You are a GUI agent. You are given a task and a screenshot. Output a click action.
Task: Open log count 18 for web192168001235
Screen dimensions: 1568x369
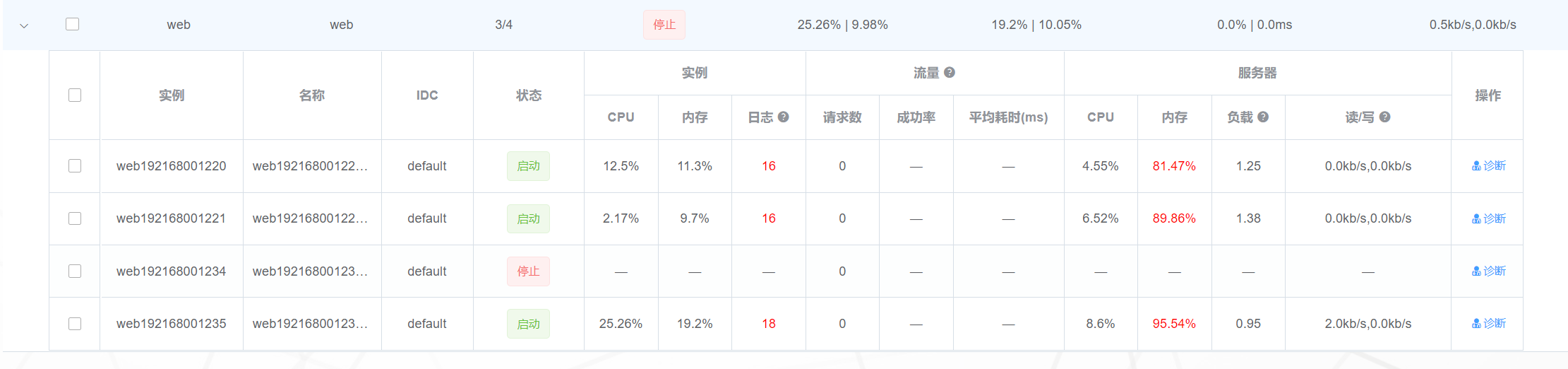click(769, 324)
